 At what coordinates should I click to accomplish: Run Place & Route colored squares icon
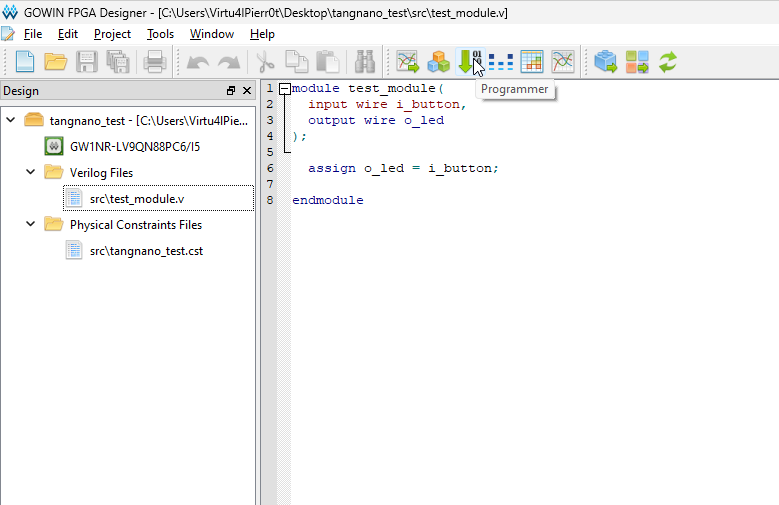pyautogui.click(x=637, y=62)
